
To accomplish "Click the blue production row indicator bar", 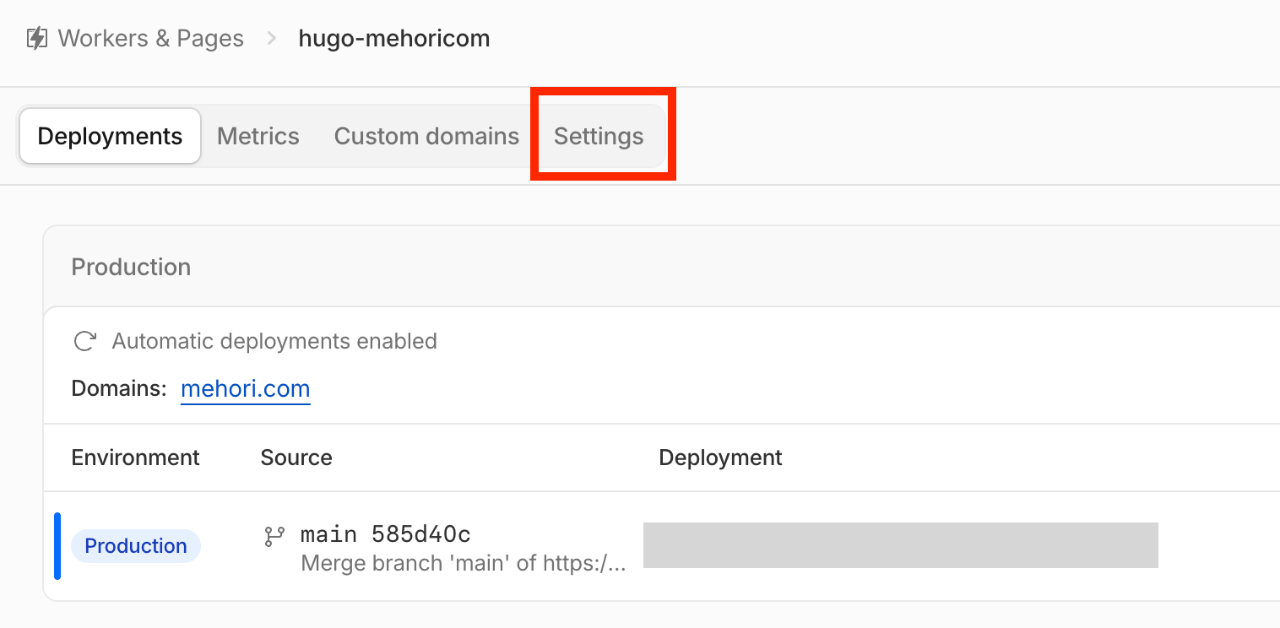I will [x=57, y=546].
